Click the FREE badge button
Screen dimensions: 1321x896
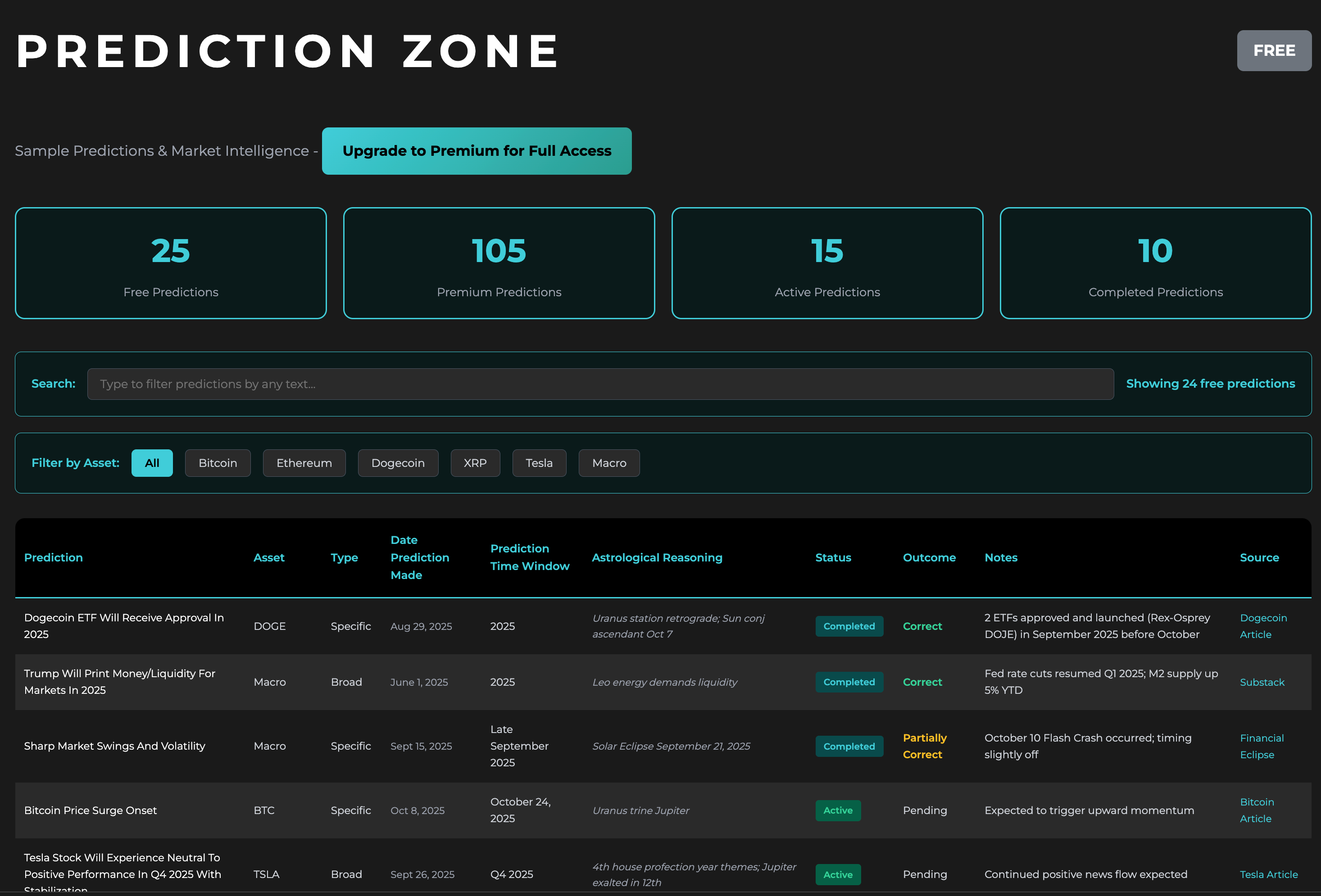1273,50
